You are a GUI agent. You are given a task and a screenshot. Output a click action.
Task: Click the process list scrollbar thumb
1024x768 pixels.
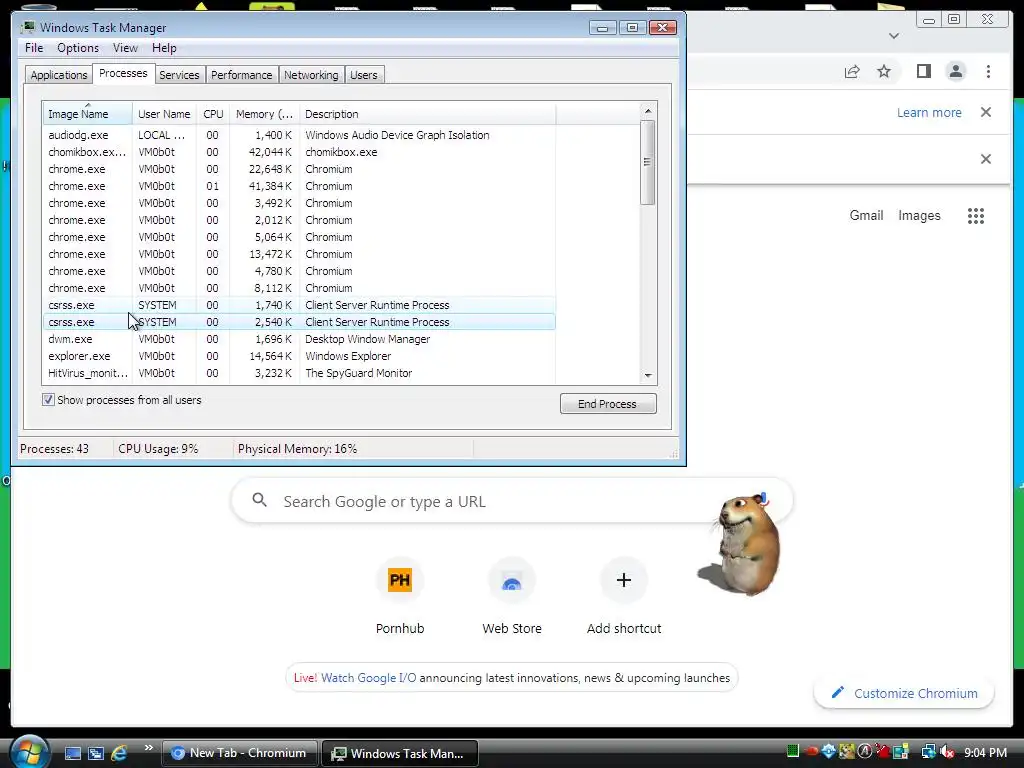[x=648, y=162]
